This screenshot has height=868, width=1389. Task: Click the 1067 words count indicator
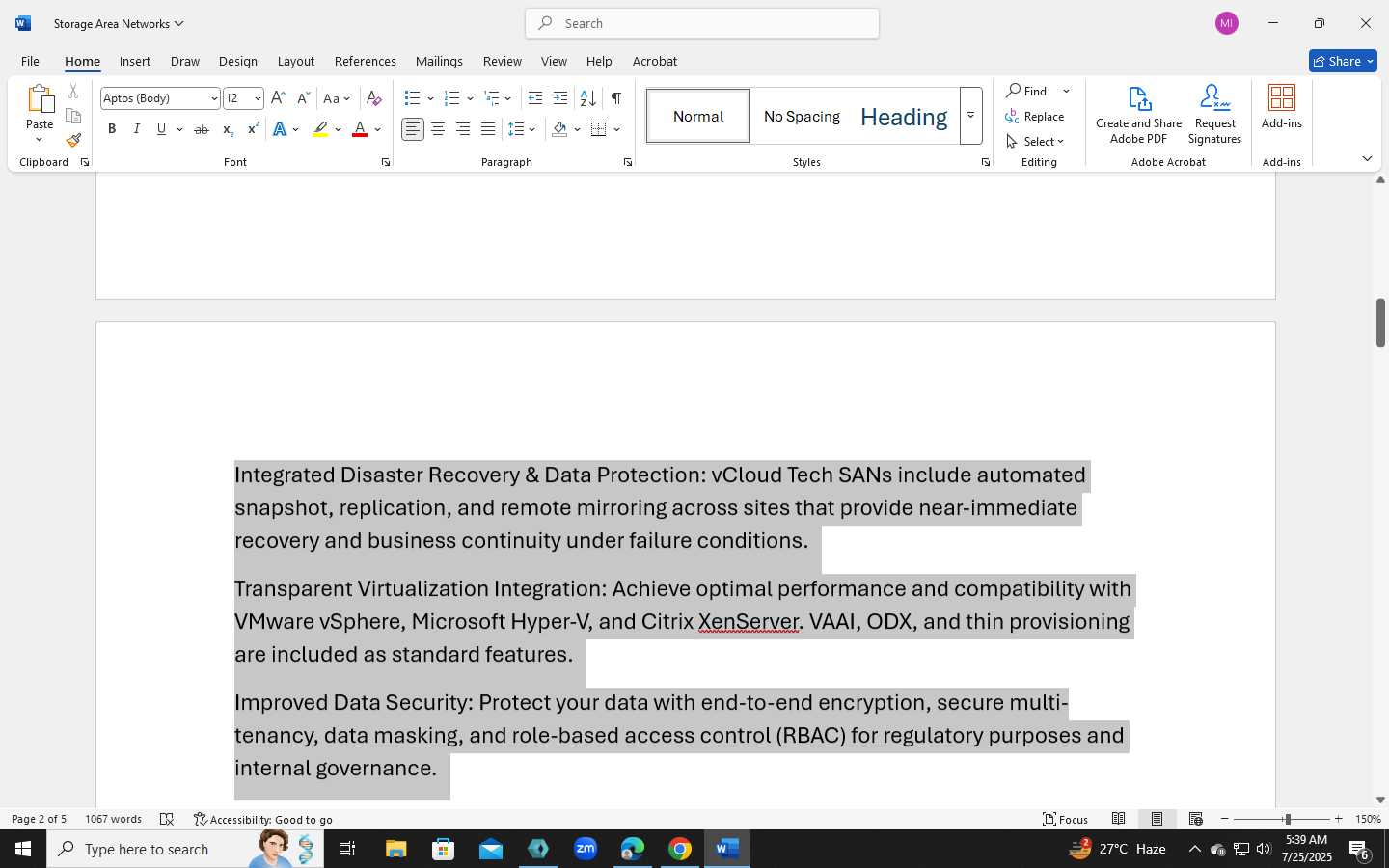[113, 819]
